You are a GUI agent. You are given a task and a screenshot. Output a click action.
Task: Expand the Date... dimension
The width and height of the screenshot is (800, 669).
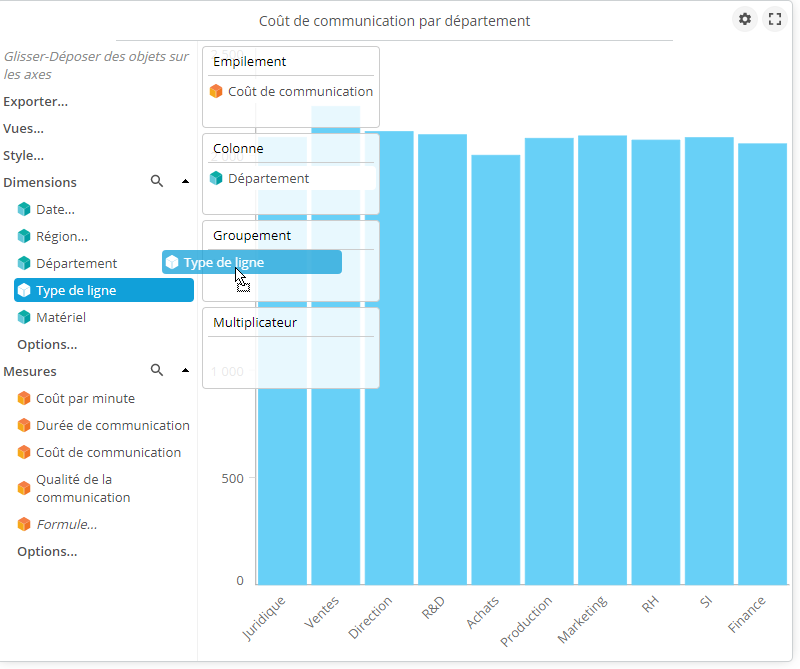point(55,210)
